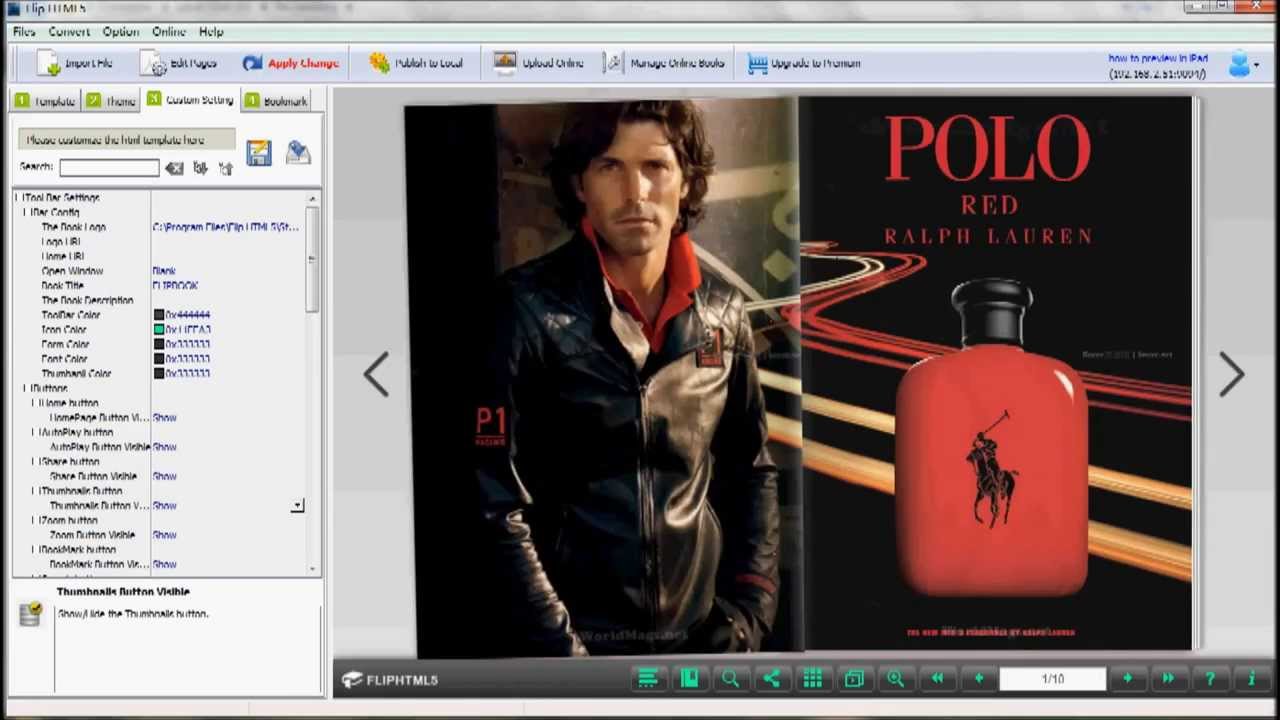
Task: Open the Convert menu
Action: coord(69,32)
